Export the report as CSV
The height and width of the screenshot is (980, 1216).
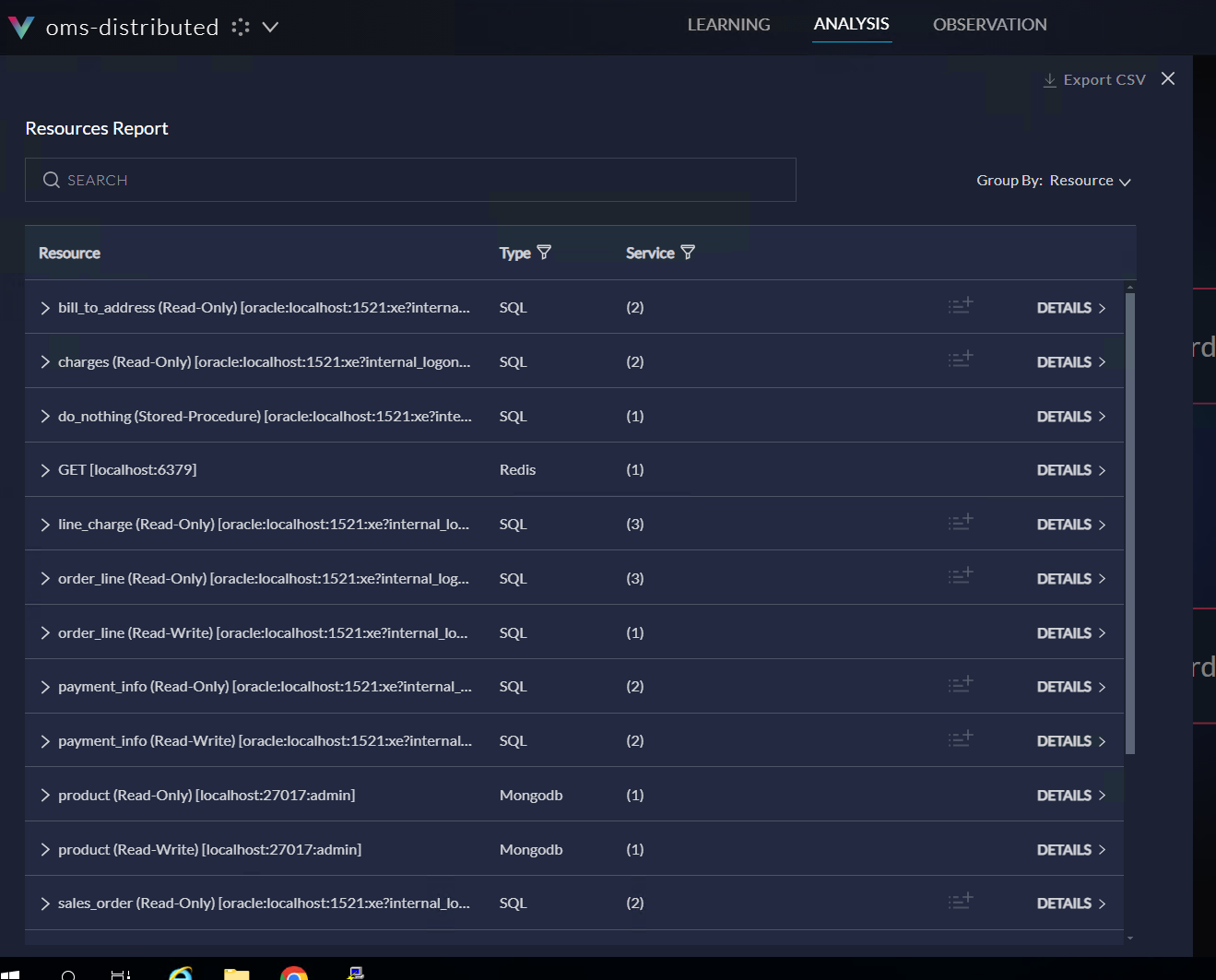[1094, 80]
